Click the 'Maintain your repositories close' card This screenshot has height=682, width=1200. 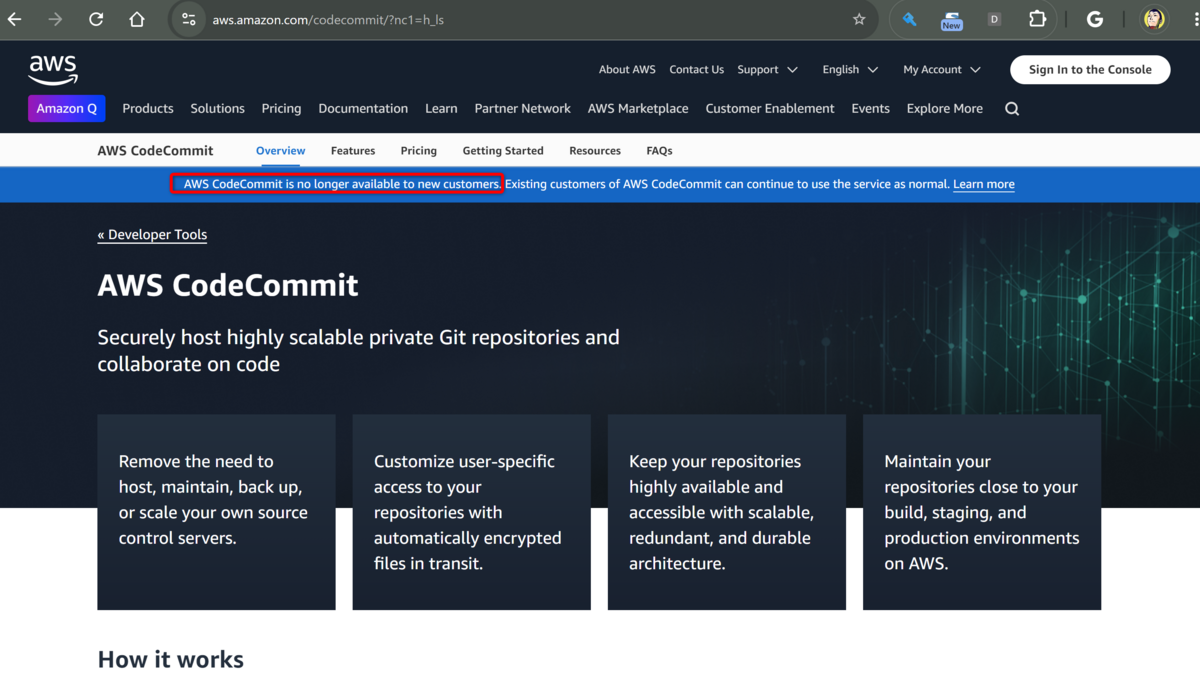[x=982, y=512]
